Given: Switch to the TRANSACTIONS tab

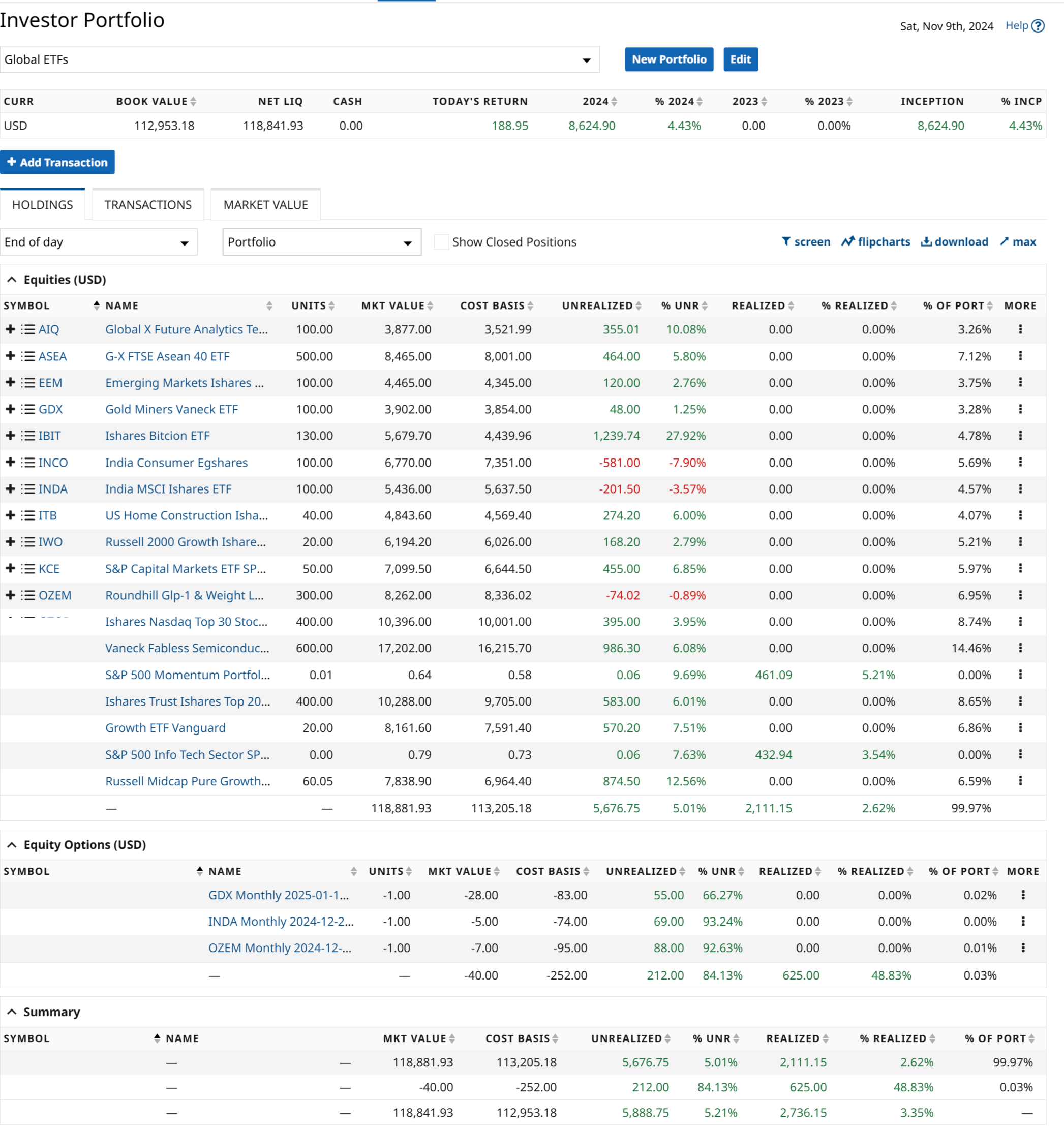Looking at the screenshot, I should (x=148, y=205).
